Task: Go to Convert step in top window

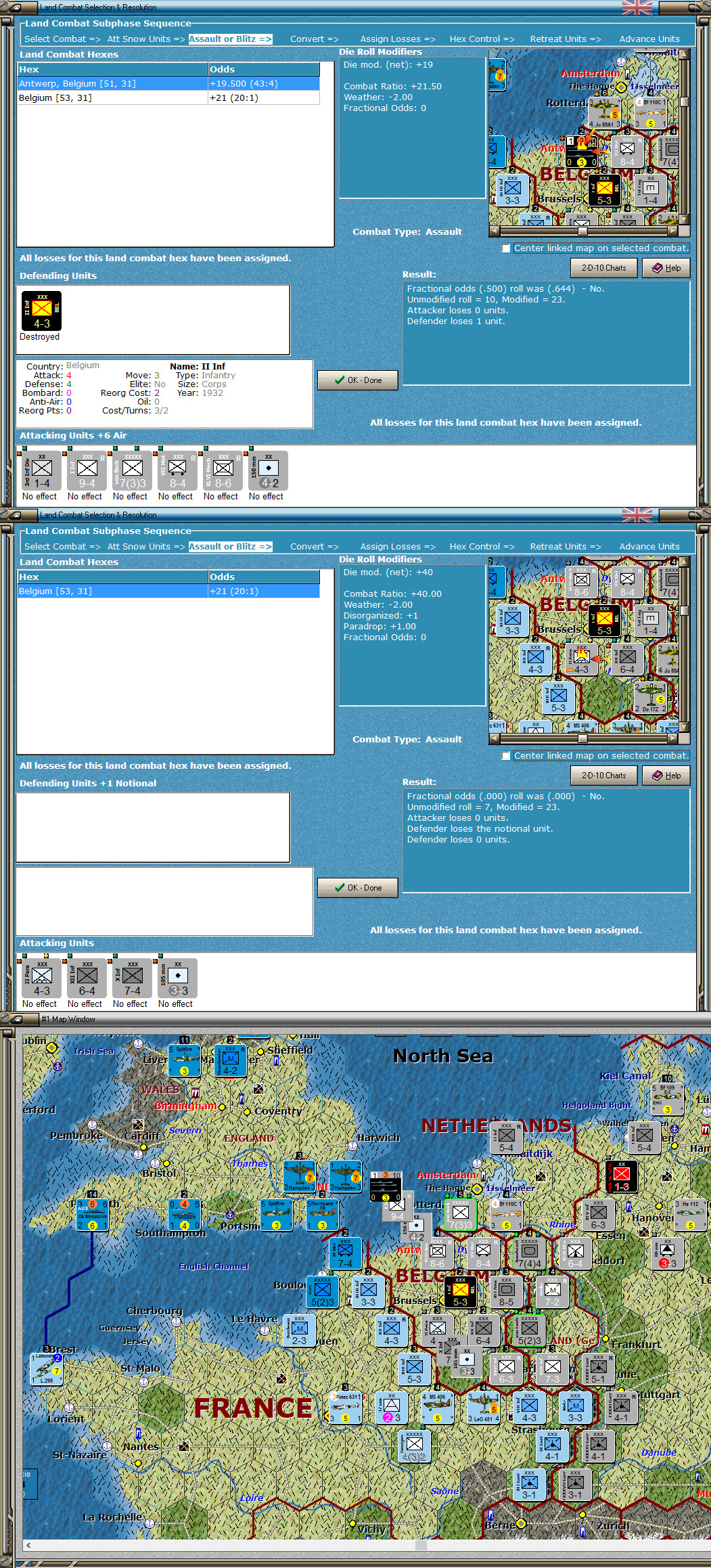Action: point(315,39)
